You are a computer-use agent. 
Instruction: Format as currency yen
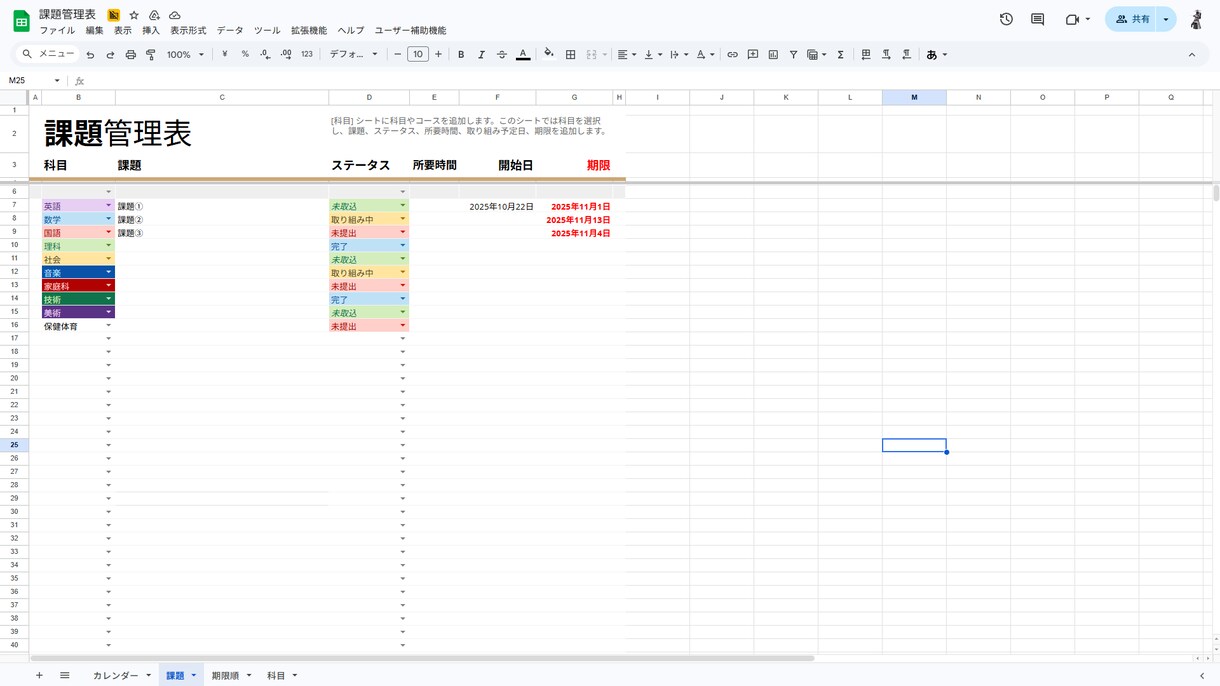coord(225,55)
